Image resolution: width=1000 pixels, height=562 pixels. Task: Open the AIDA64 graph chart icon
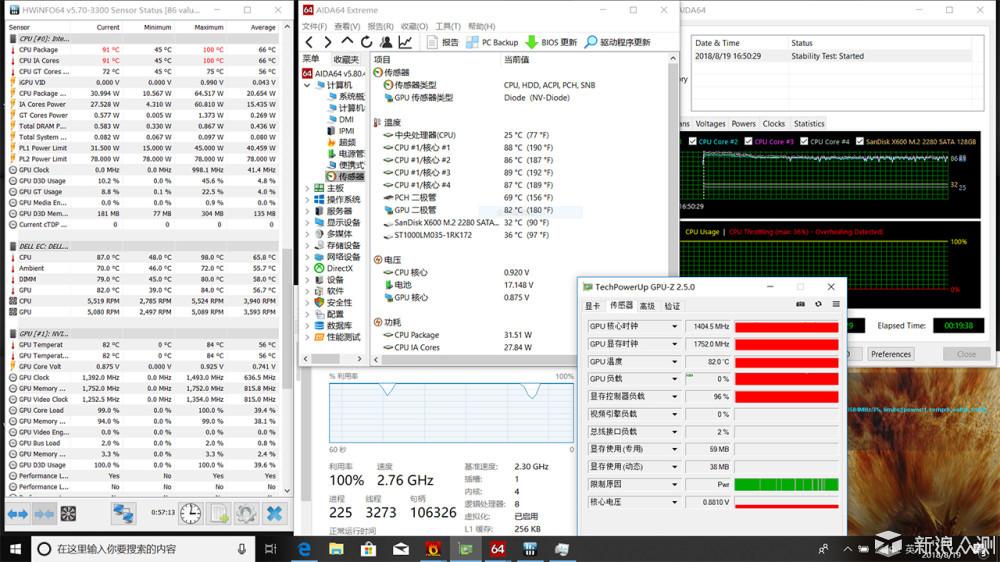[405, 42]
